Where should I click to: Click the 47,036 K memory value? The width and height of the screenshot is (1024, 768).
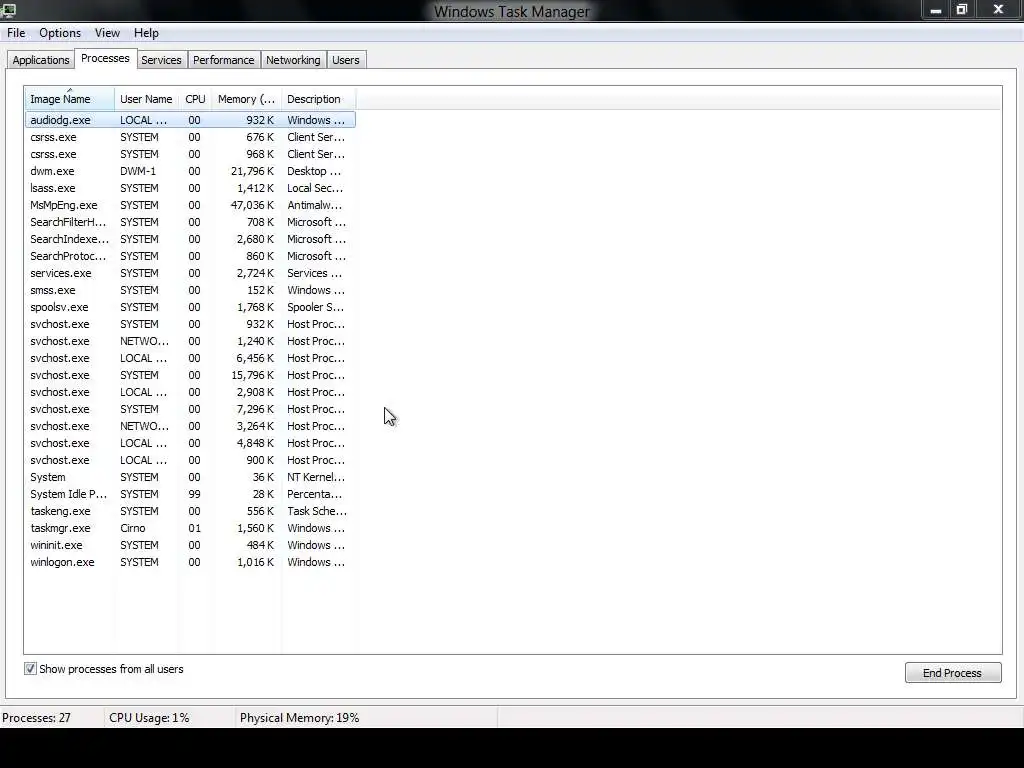coord(252,205)
